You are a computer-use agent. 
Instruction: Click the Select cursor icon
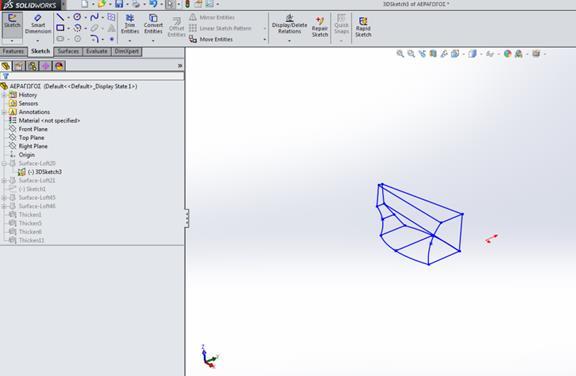(x=170, y=4)
